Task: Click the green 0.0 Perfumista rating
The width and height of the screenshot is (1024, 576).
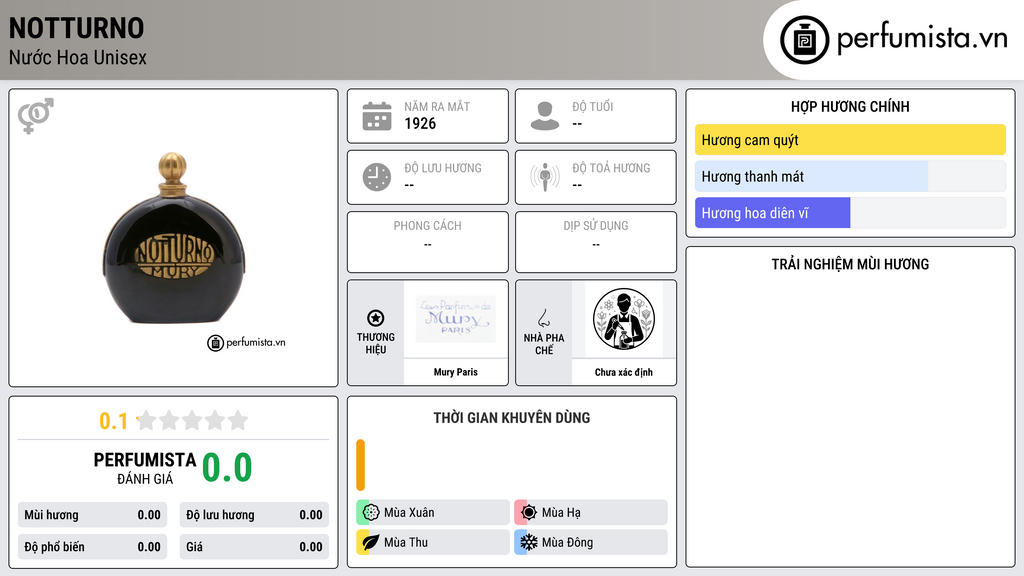Action: click(x=227, y=468)
